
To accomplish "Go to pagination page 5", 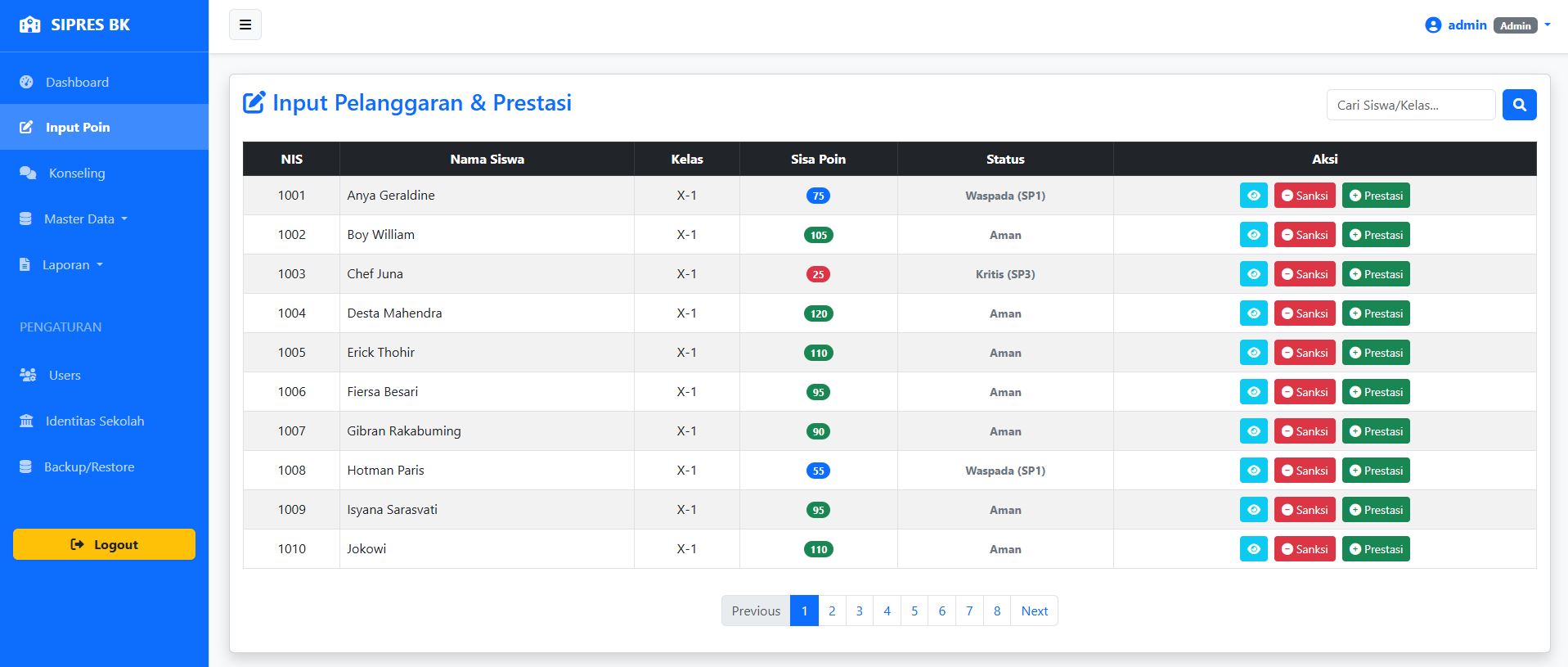I will pos(914,611).
